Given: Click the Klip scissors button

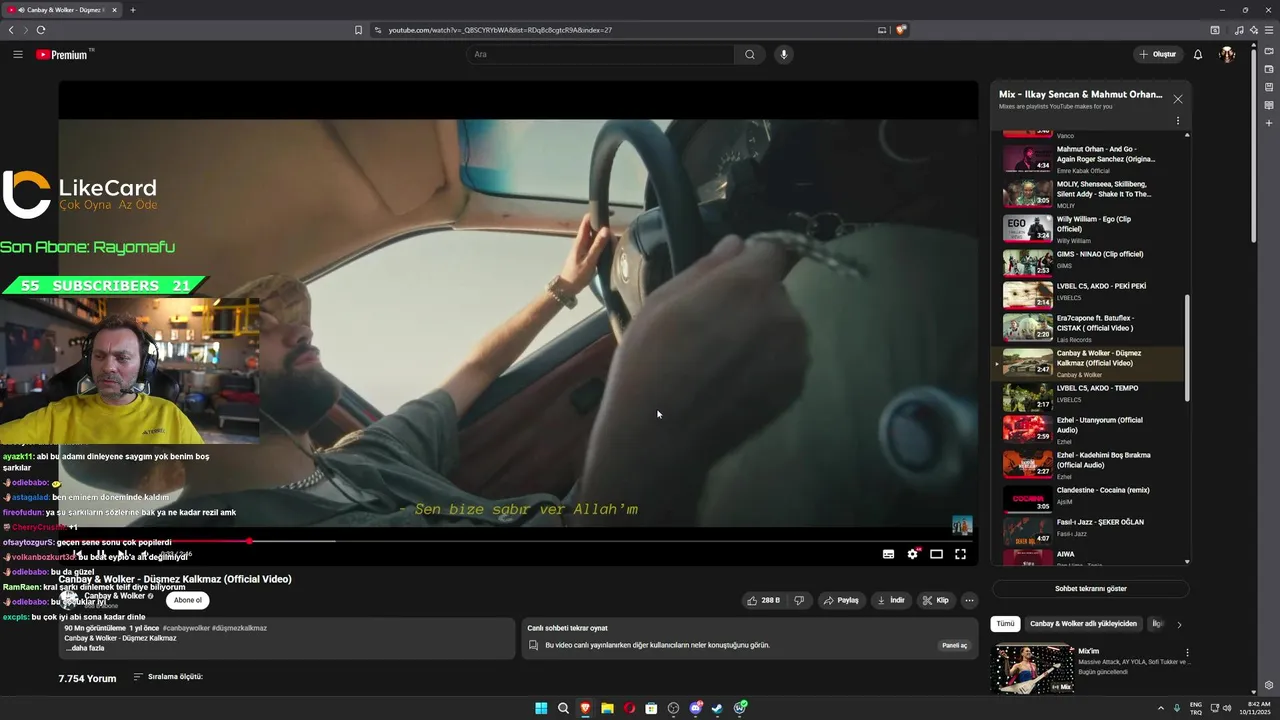Looking at the screenshot, I should click(936, 600).
